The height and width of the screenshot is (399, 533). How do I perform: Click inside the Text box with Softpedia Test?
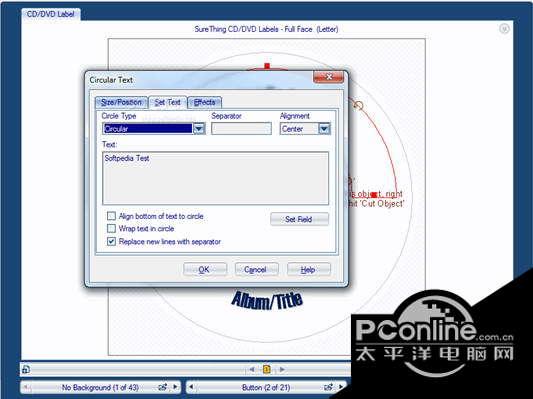pos(216,178)
